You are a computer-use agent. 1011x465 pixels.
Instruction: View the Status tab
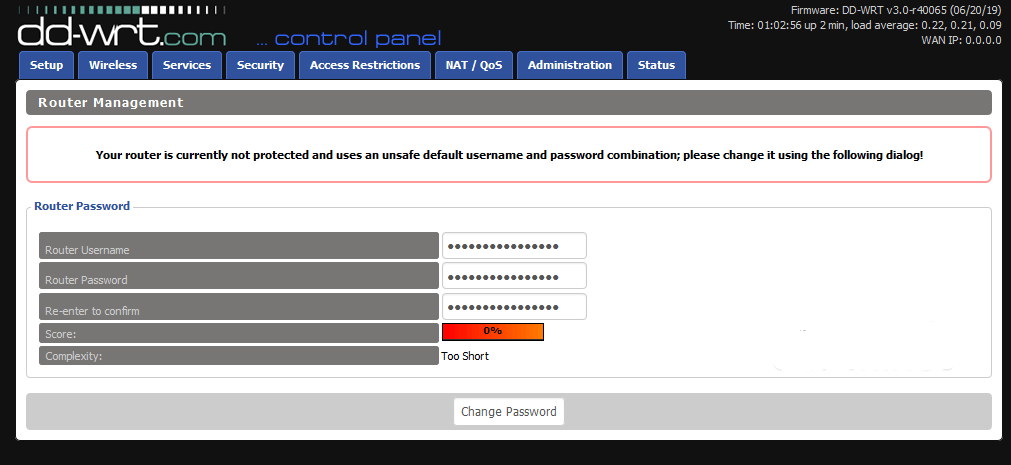(x=656, y=65)
